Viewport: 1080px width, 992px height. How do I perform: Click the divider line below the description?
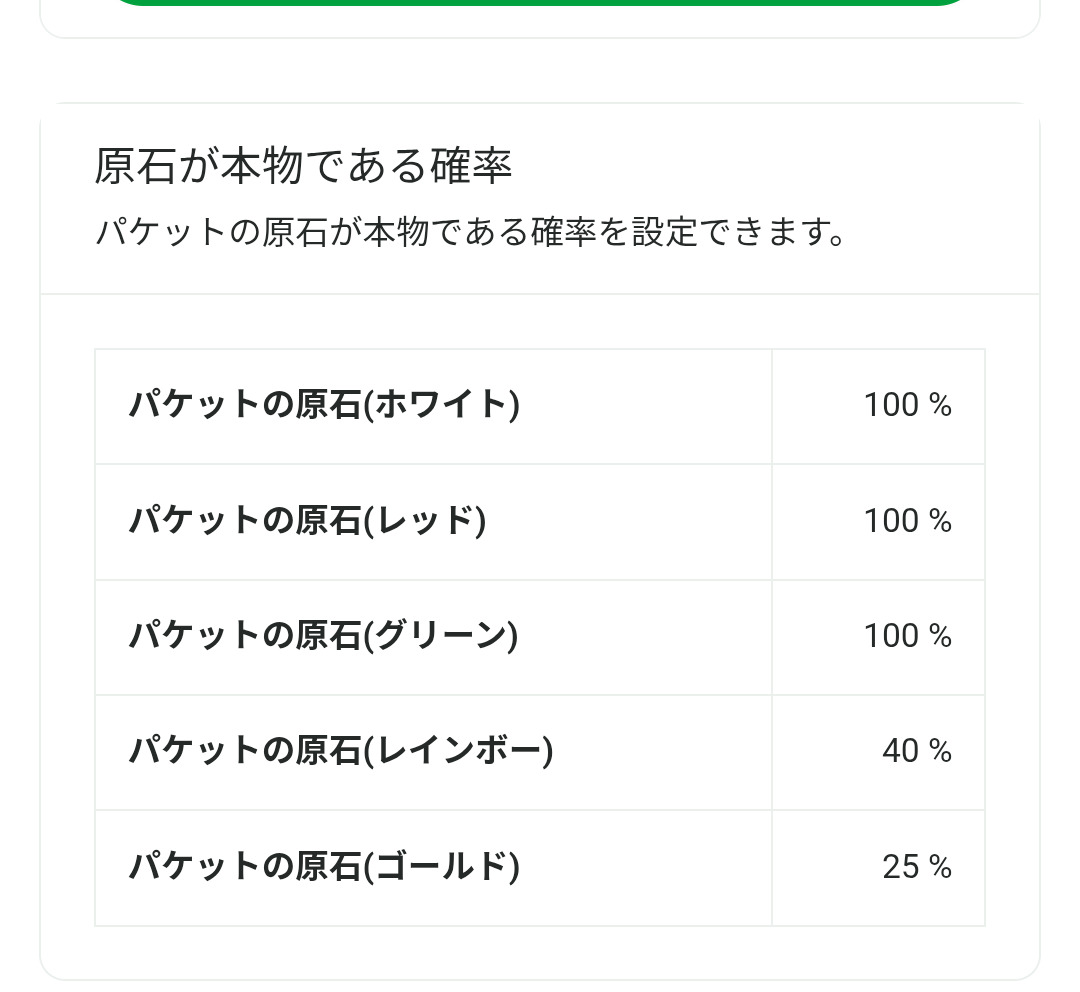(x=540, y=294)
